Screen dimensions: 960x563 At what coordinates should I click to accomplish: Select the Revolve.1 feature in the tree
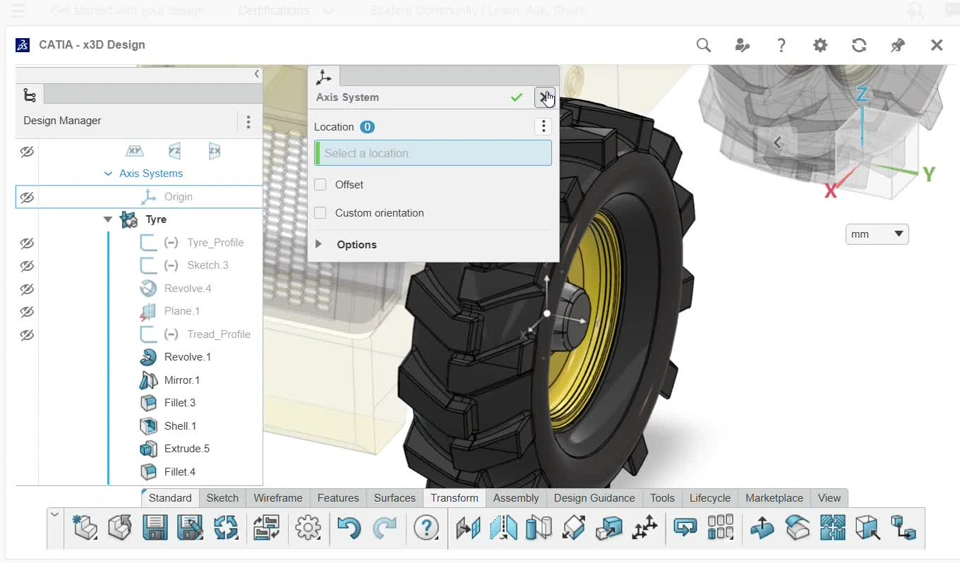click(187, 357)
